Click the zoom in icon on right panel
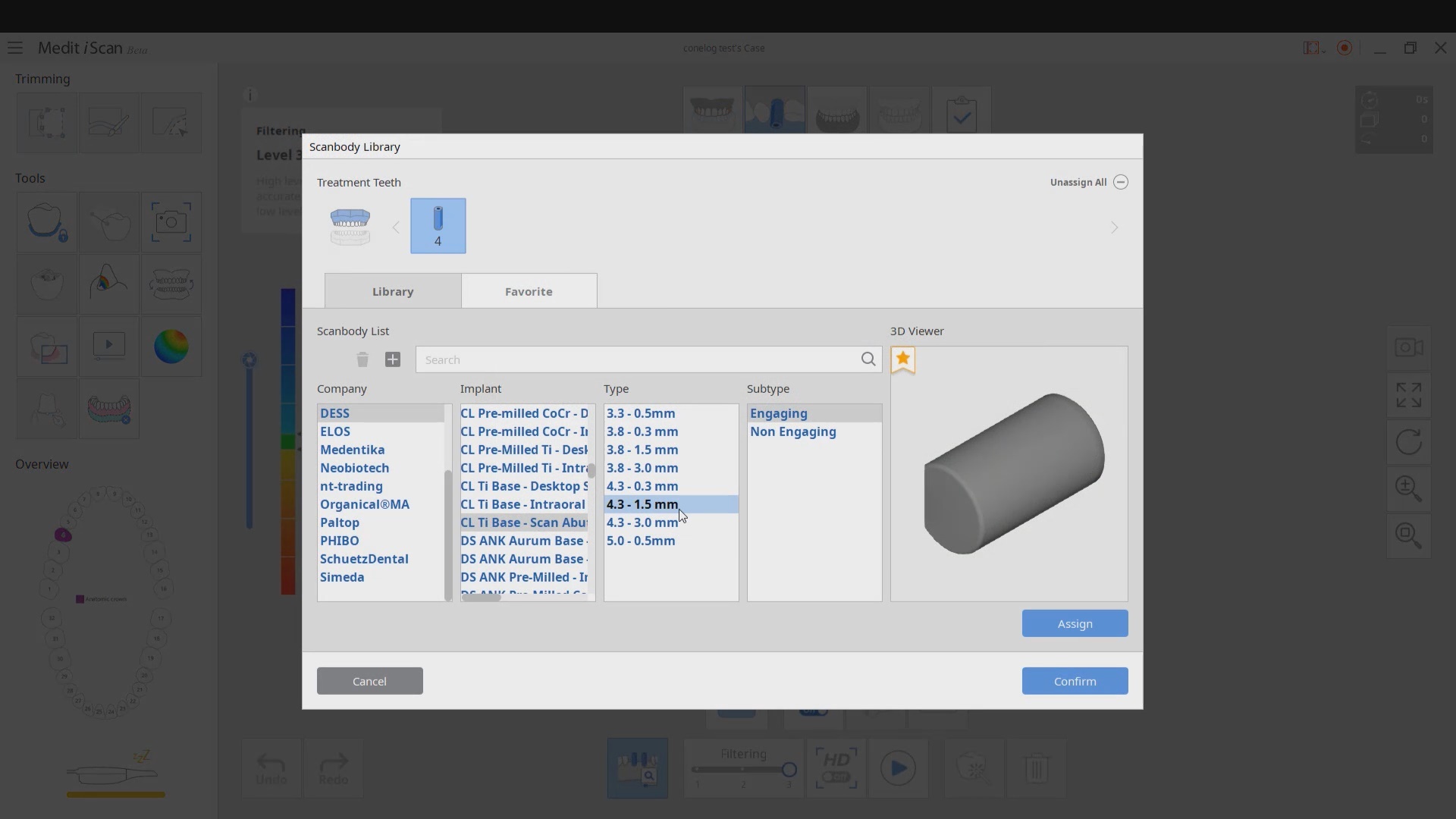Image resolution: width=1456 pixels, height=819 pixels. [1408, 489]
